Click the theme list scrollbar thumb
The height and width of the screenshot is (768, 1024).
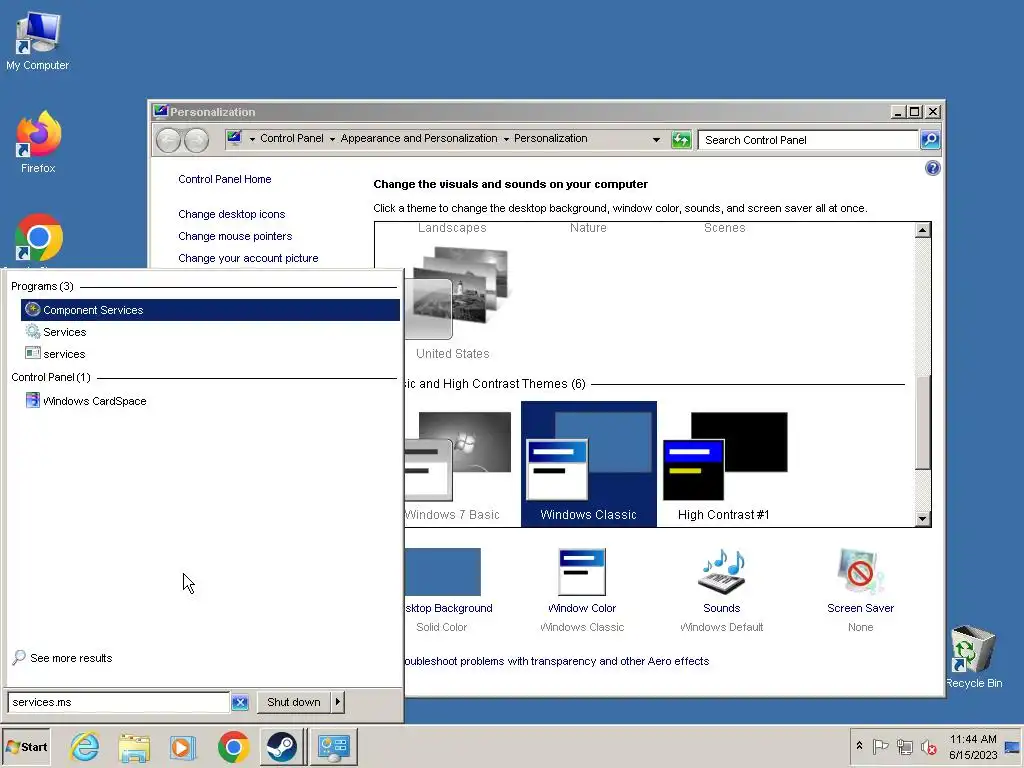[x=922, y=423]
